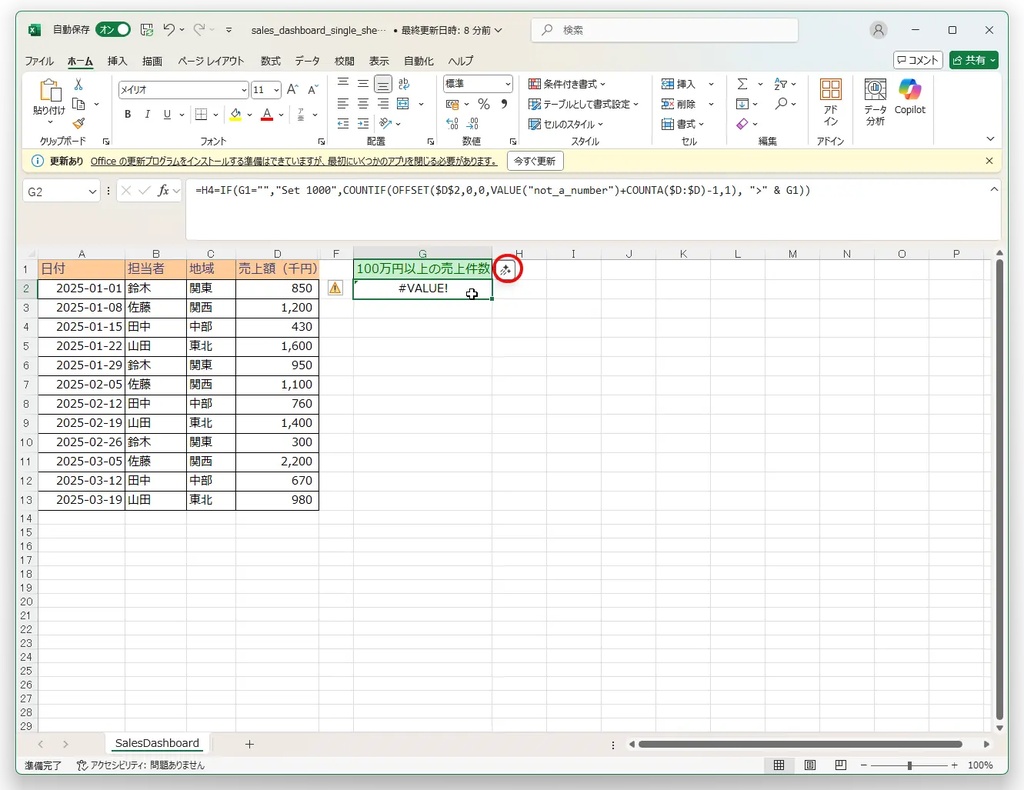Click the 今すぐ更新 button
The width and height of the screenshot is (1024, 790).
[x=535, y=161]
